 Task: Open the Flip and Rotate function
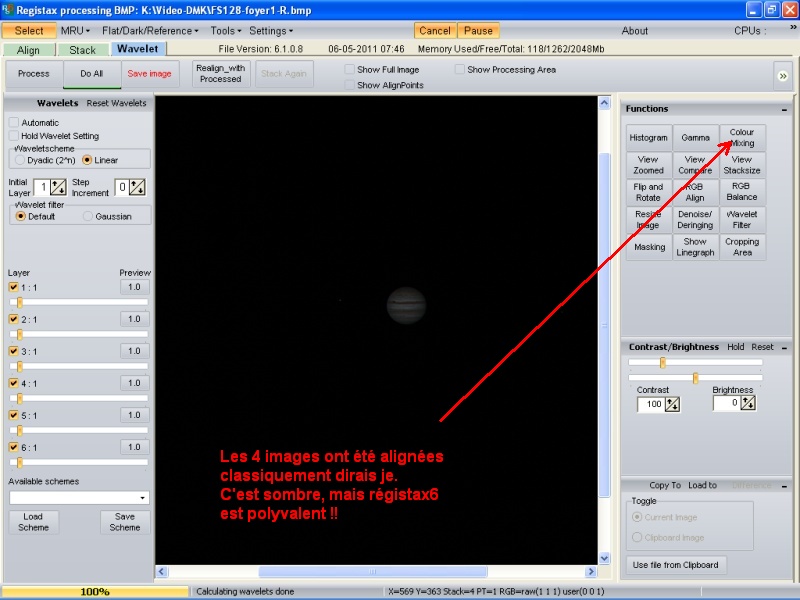648,191
